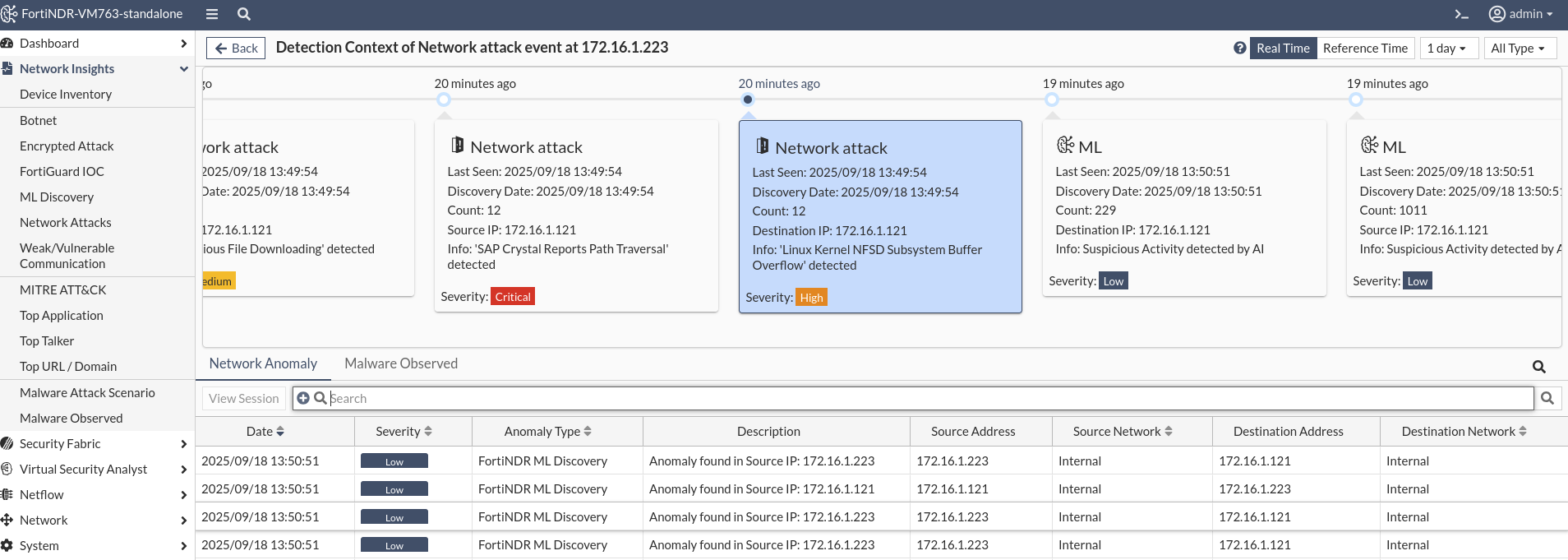Screen dimensions: 1568x560
Task: Click the search icon beside Malware Observed tab row
Action: 1538,367
